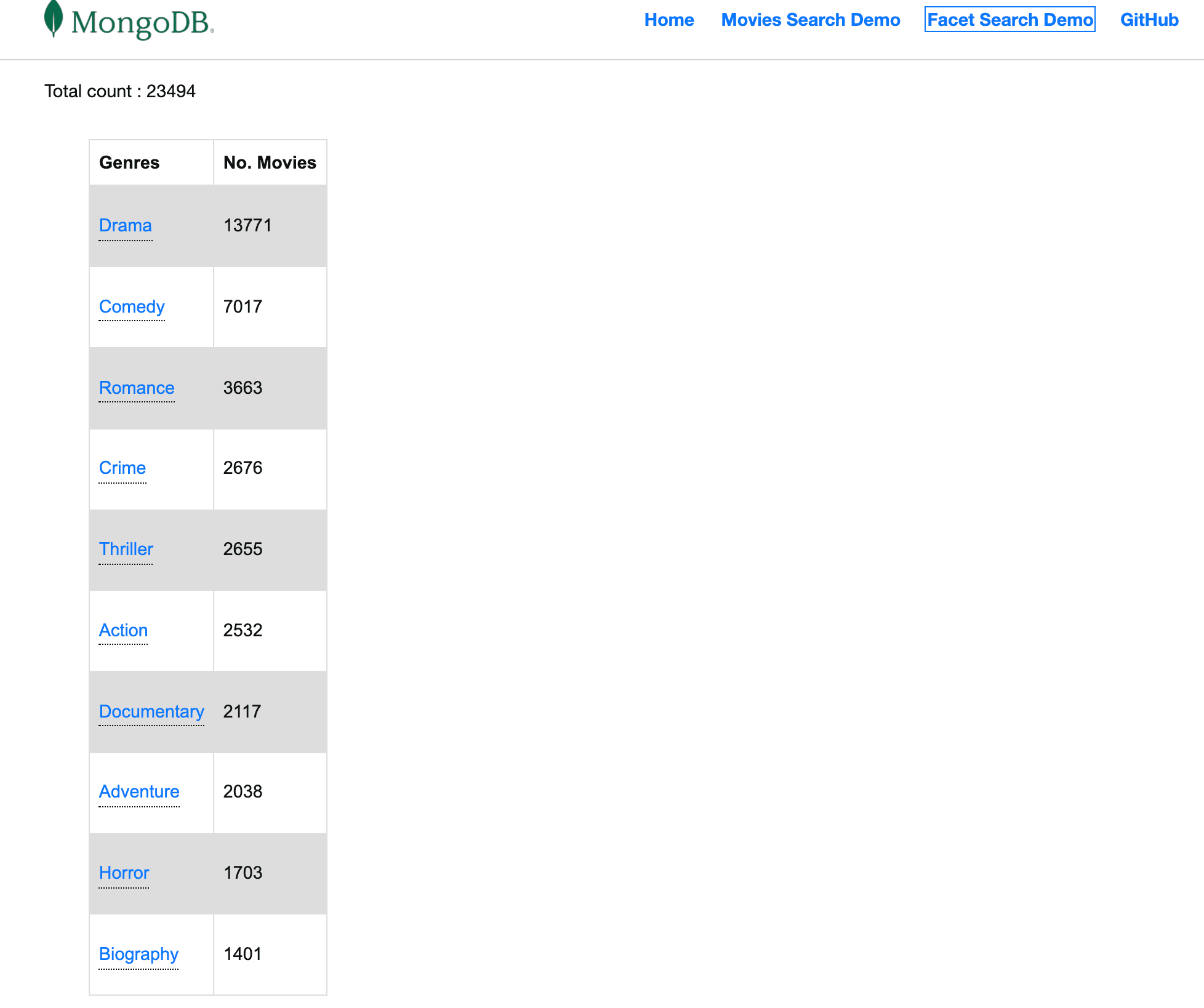Image resolution: width=1204 pixels, height=1008 pixels.
Task: Click the Drama genre link
Action: tap(124, 225)
